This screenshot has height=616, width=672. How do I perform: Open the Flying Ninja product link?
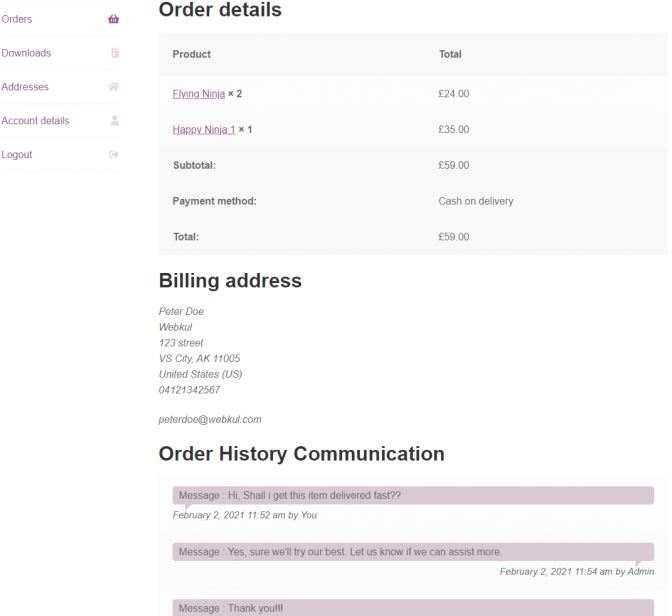pyautogui.click(x=198, y=94)
